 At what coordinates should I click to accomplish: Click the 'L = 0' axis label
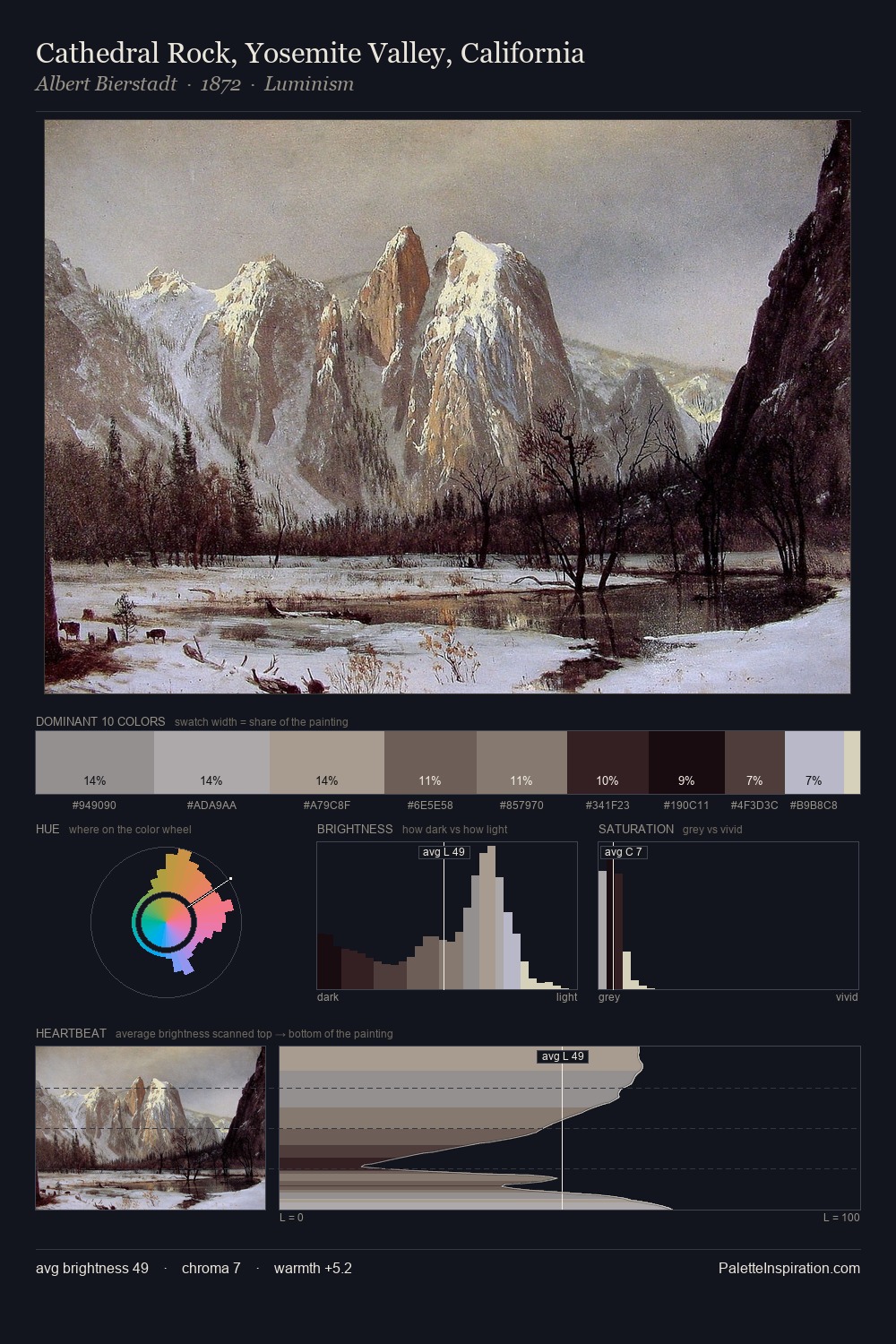[x=291, y=1218]
